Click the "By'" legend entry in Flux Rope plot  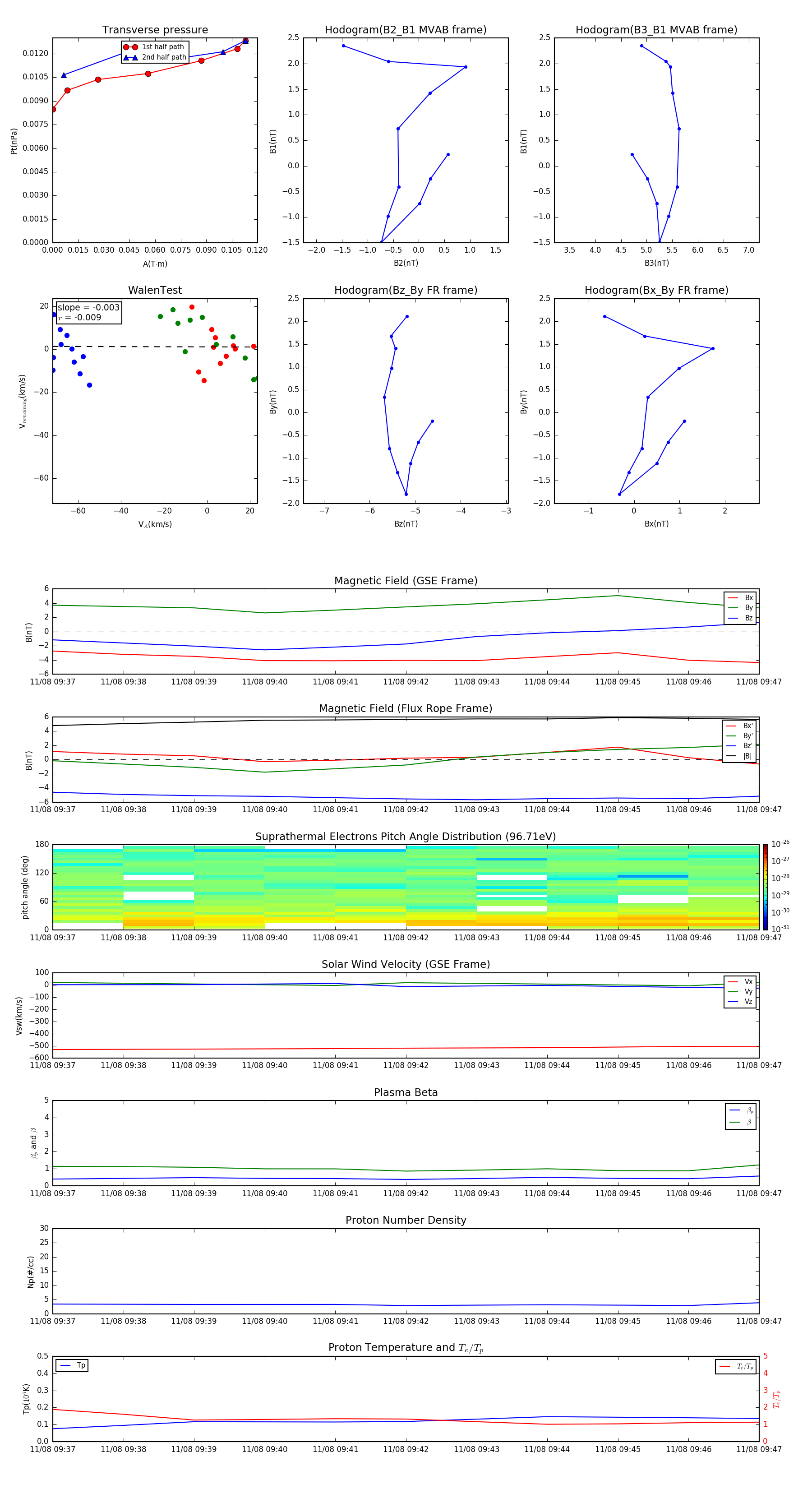coord(740,736)
